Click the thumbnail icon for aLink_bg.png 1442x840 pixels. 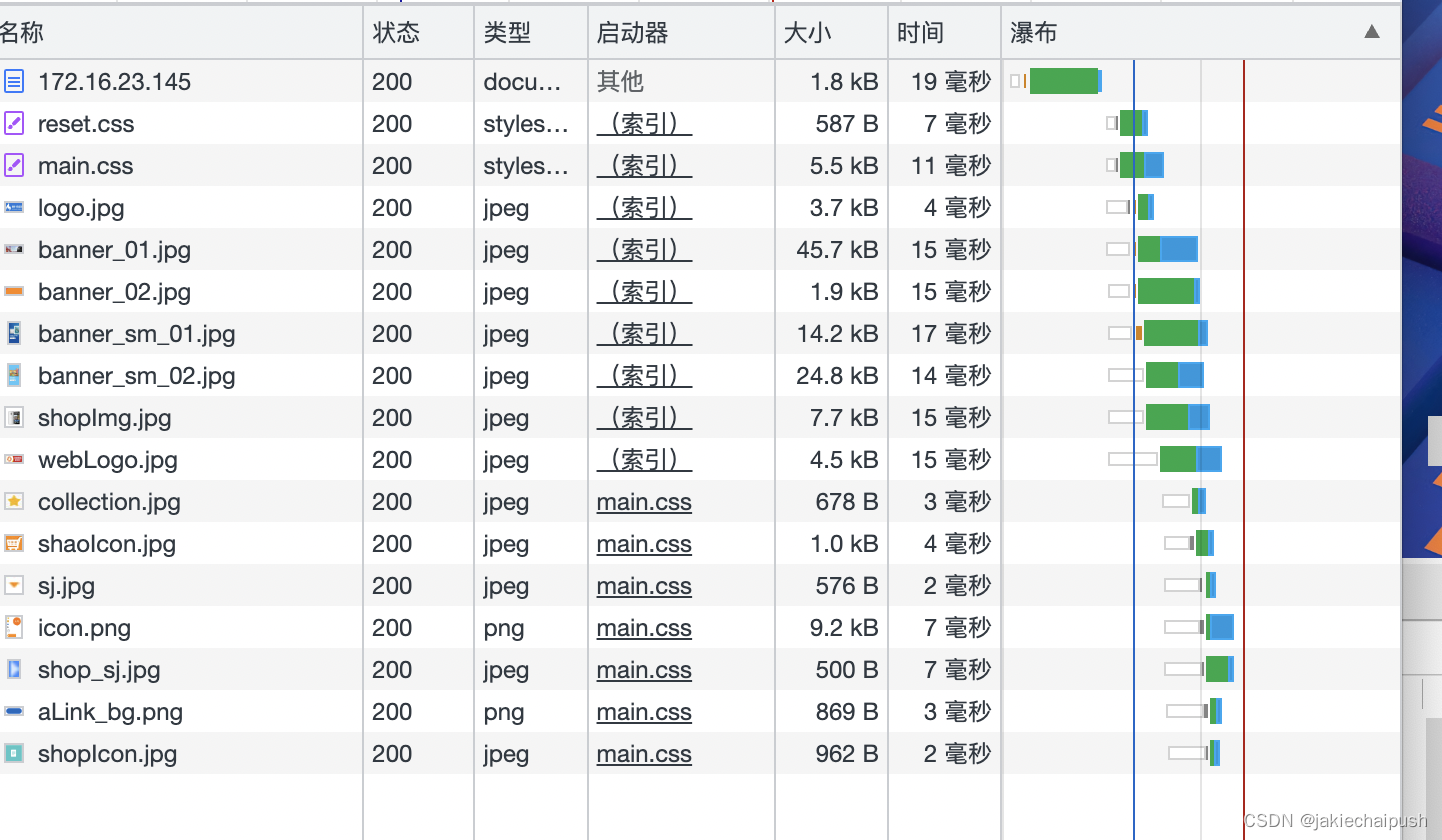click(x=14, y=711)
